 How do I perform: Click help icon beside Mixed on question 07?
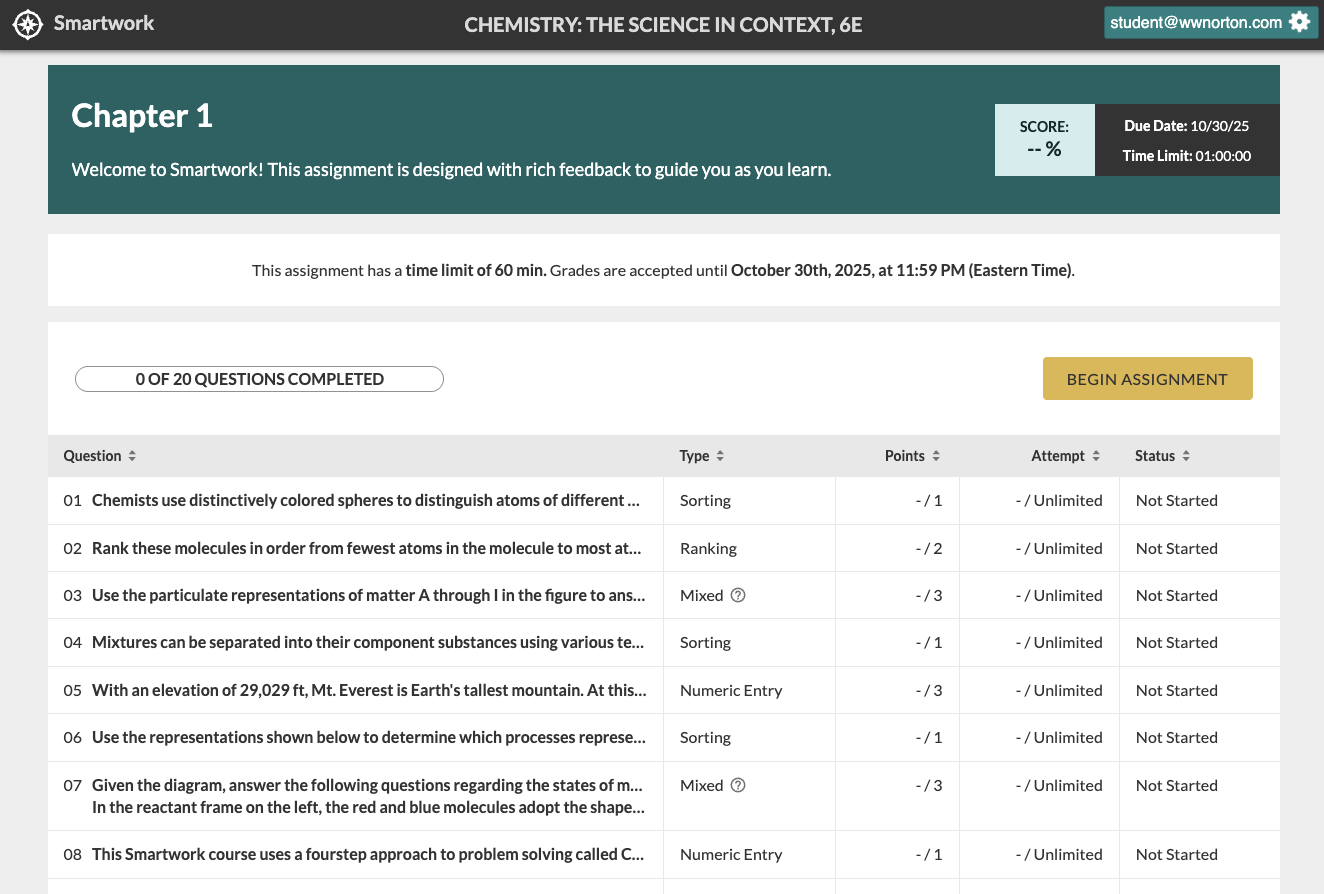[738, 785]
